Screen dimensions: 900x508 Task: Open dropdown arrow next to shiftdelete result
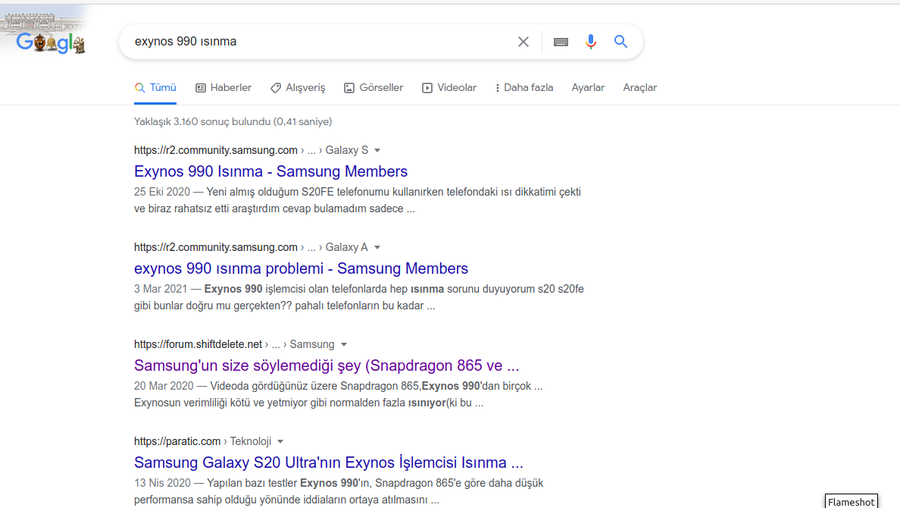tap(344, 345)
